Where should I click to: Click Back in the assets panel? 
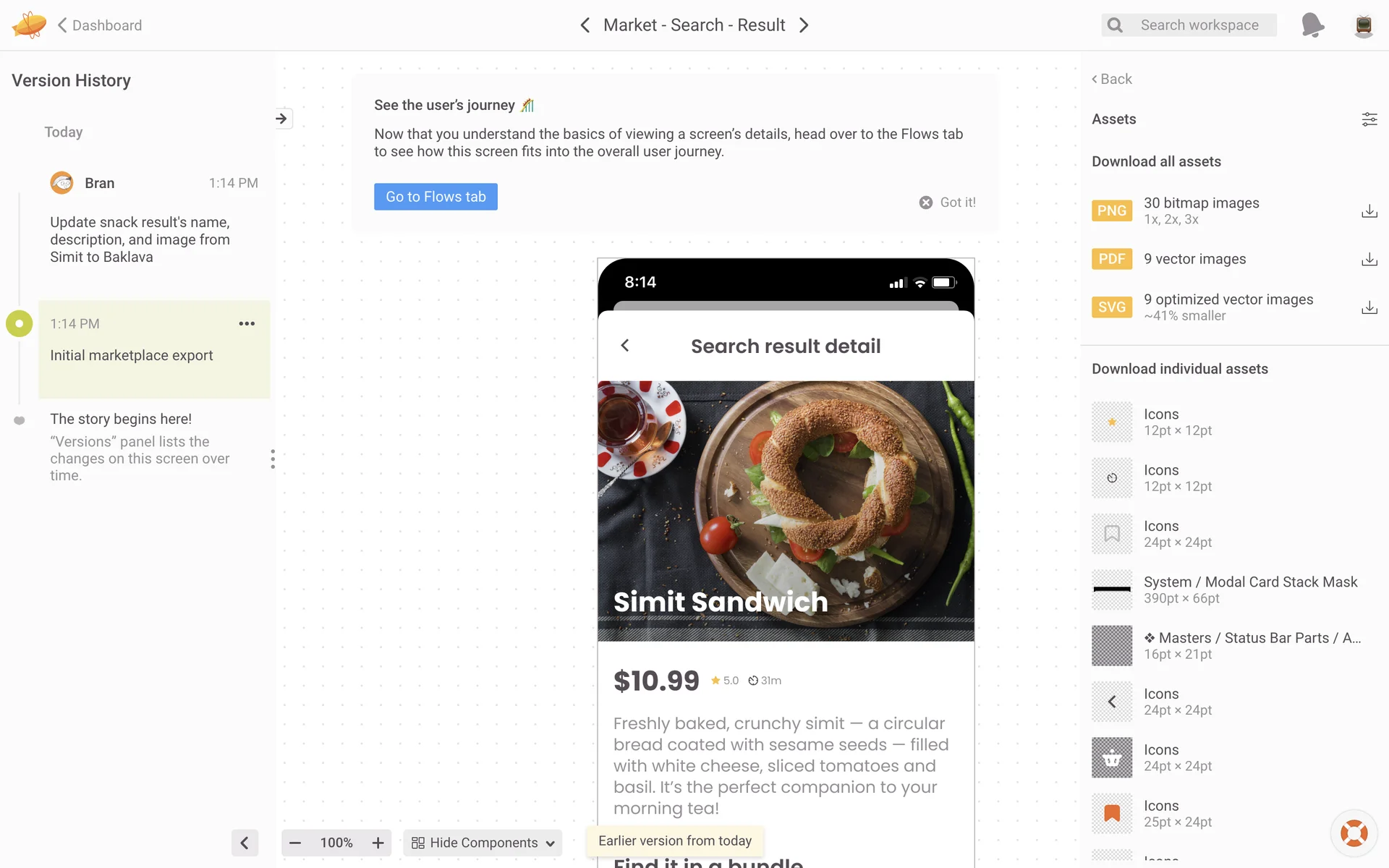click(x=1112, y=79)
